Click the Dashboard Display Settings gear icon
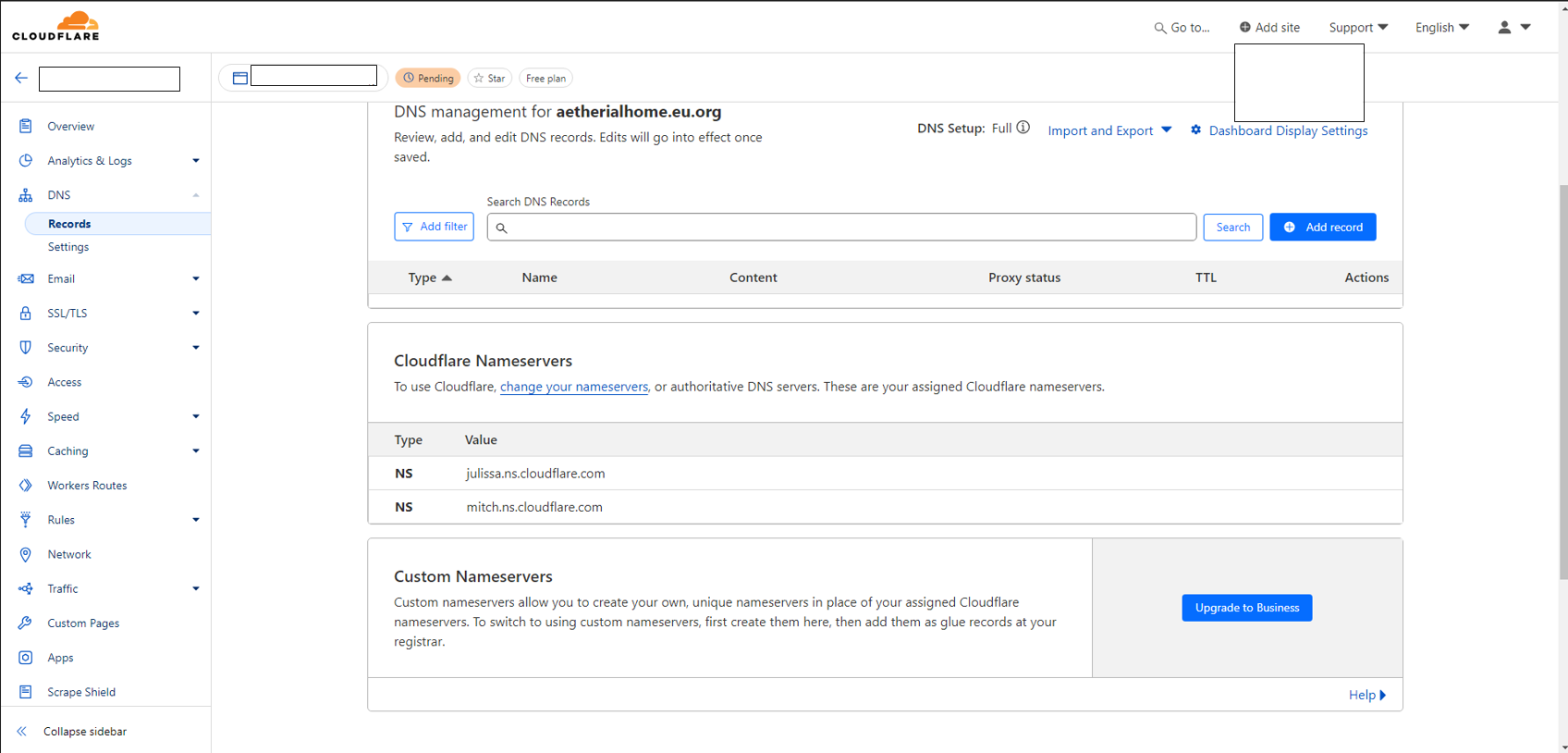Image resolution: width=1568 pixels, height=753 pixels. click(x=1195, y=130)
